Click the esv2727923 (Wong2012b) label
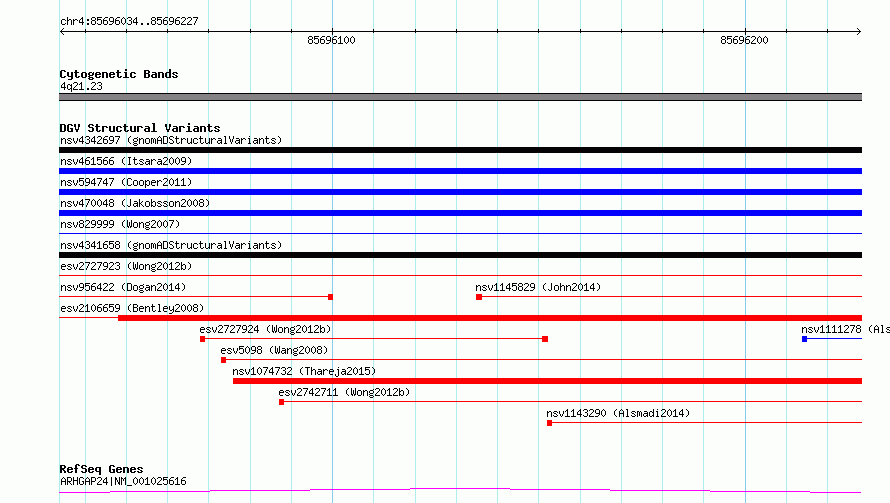890x503 pixels. (x=126, y=266)
